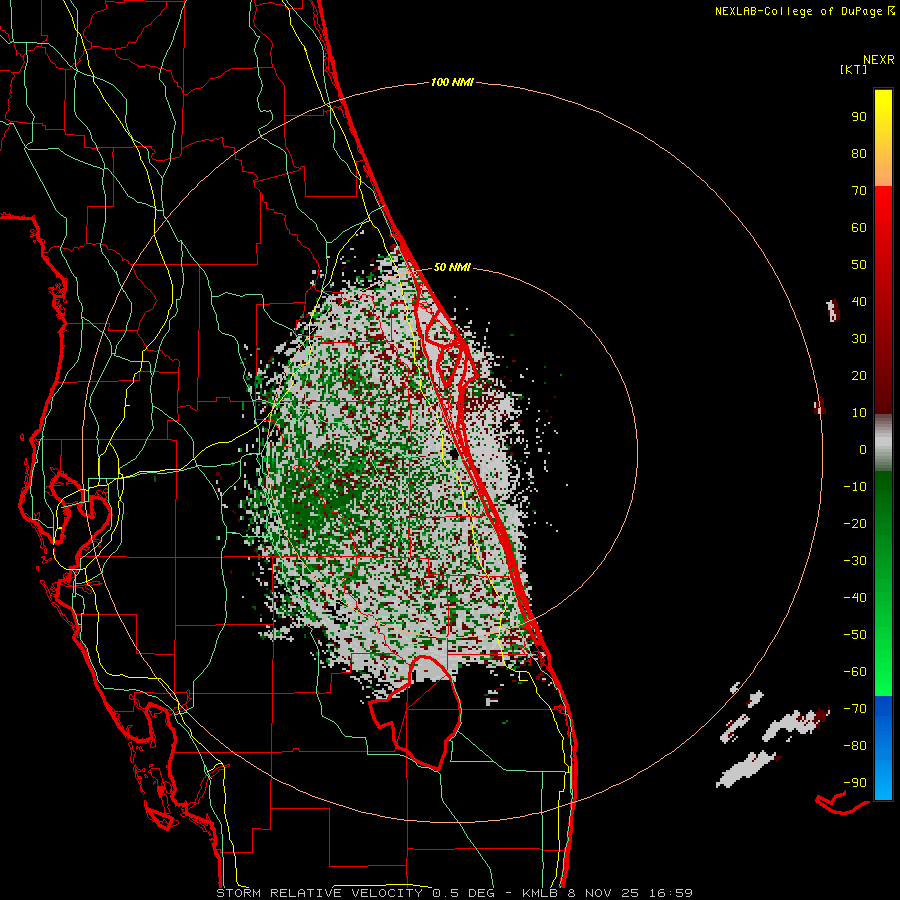Click the 10 value on the velocity scale
The width and height of the screenshot is (900, 900).
pyautogui.click(x=859, y=413)
